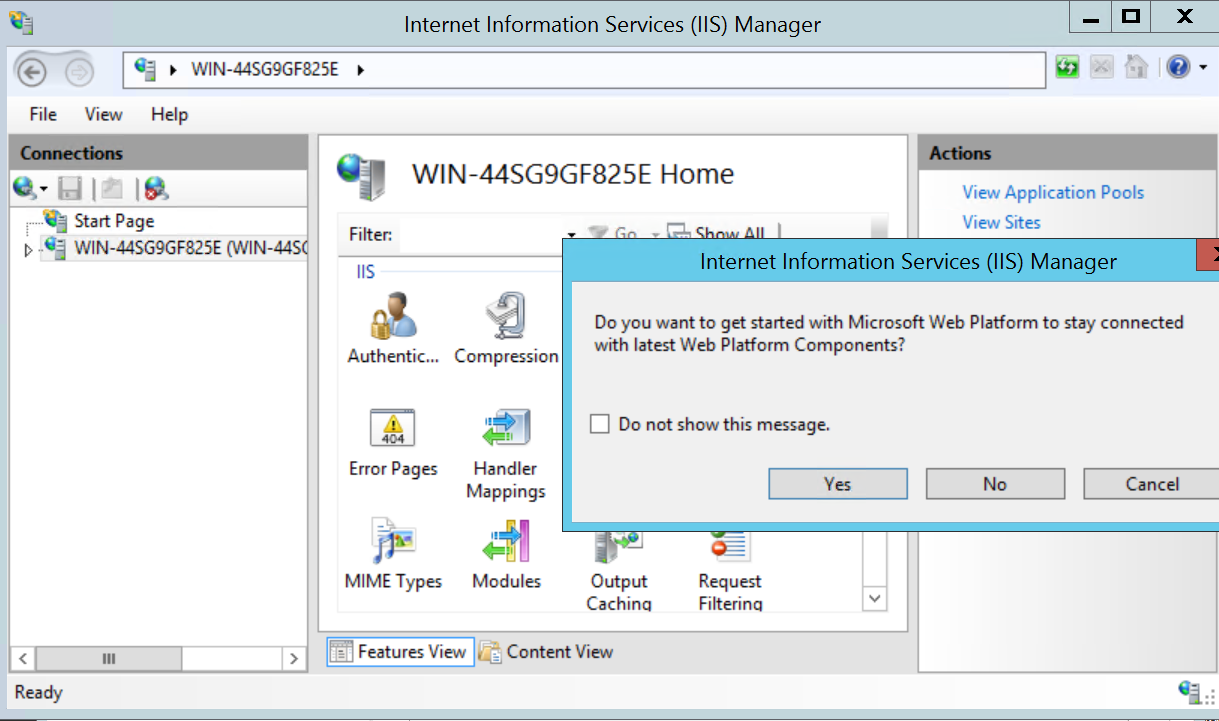Click the IIS group header label

pos(365,271)
